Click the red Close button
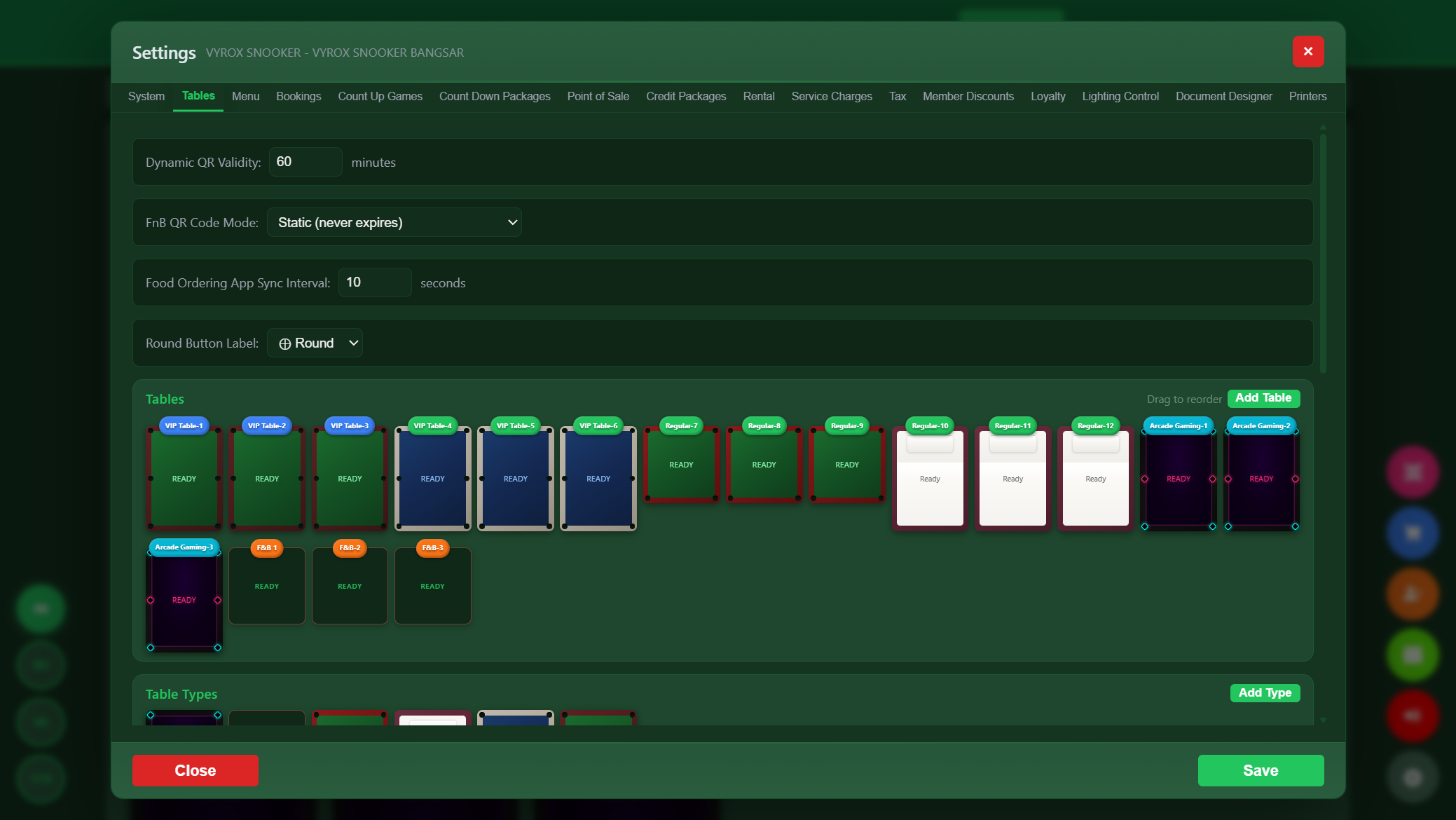Viewport: 1456px width, 820px height. [195, 770]
